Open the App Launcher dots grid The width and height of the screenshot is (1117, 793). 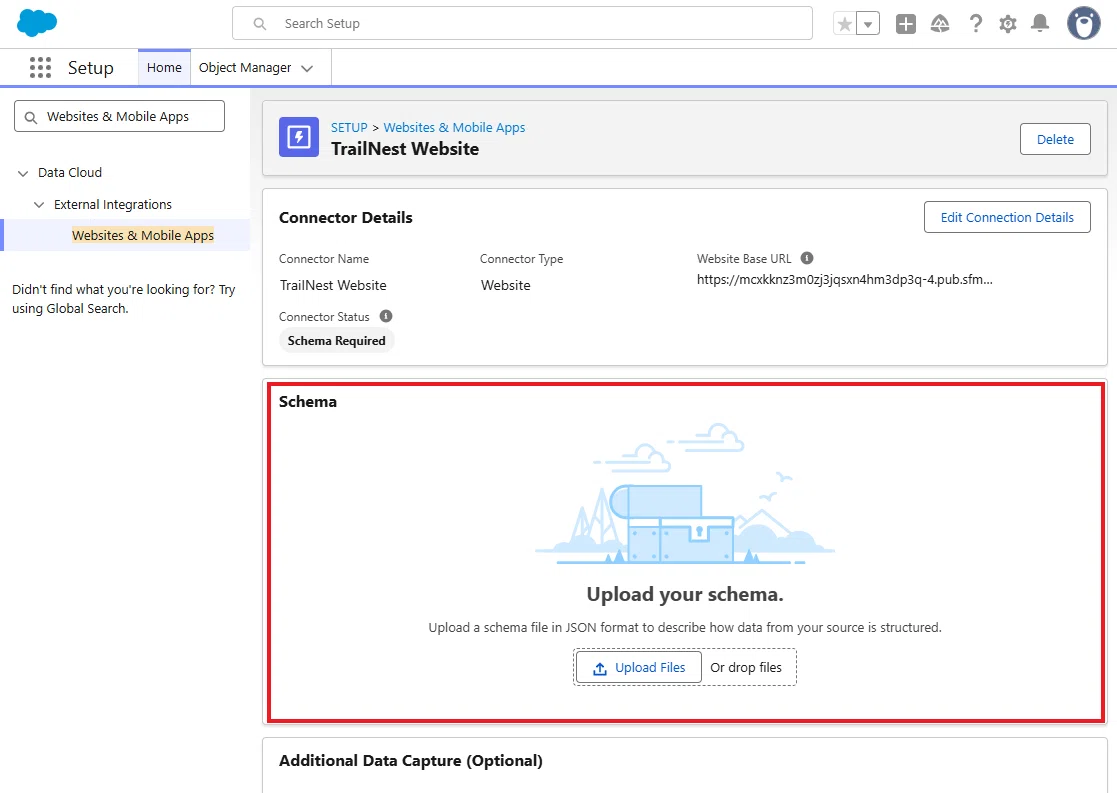coord(41,68)
